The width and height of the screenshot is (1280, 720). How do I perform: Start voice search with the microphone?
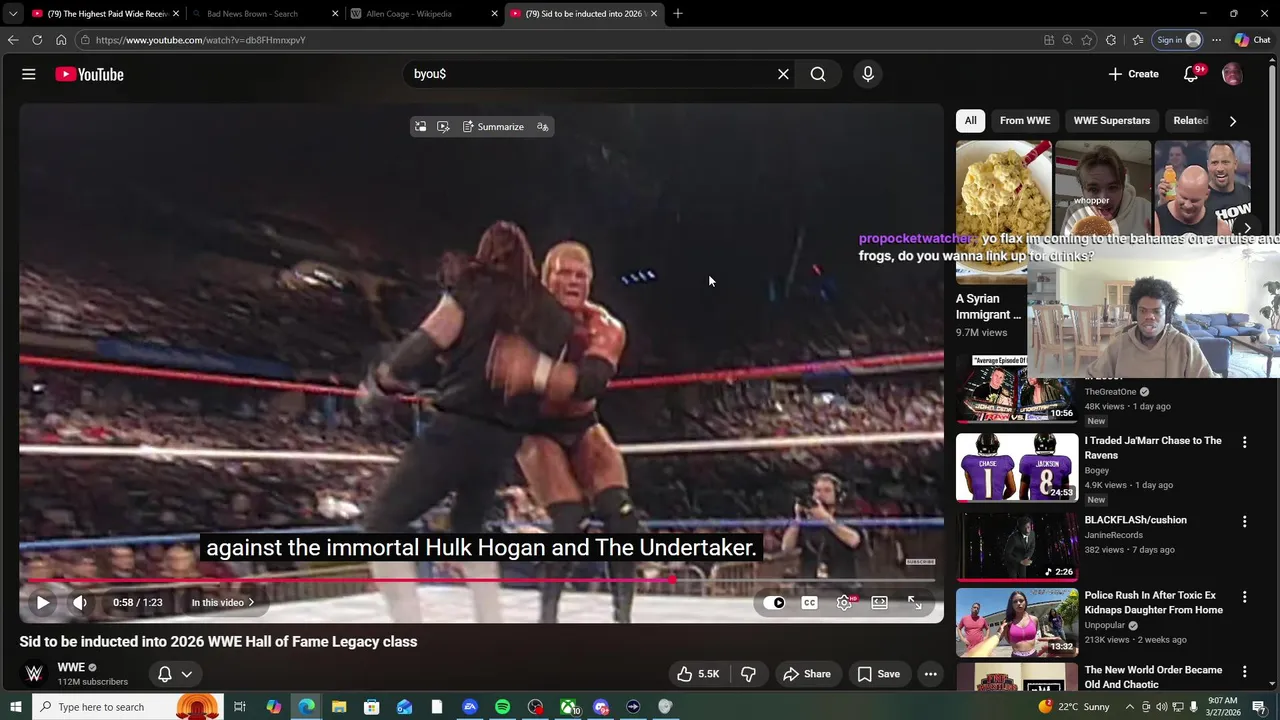[868, 74]
